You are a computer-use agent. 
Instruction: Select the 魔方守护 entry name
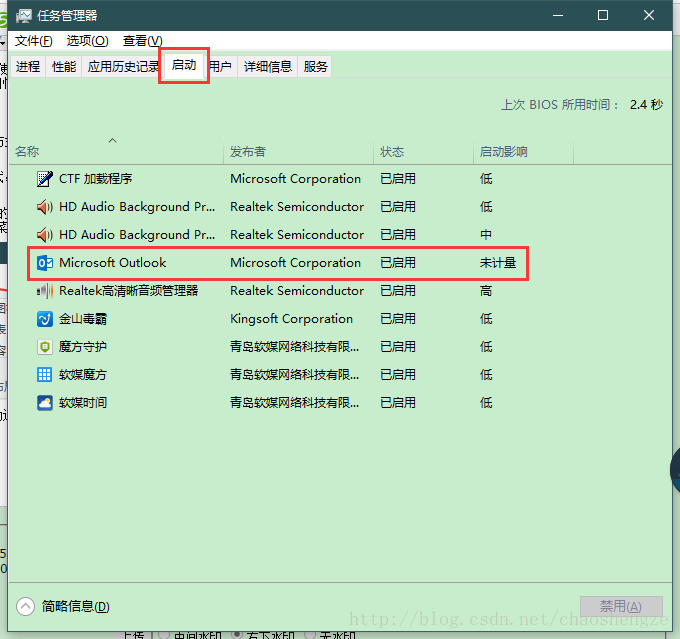tap(83, 347)
